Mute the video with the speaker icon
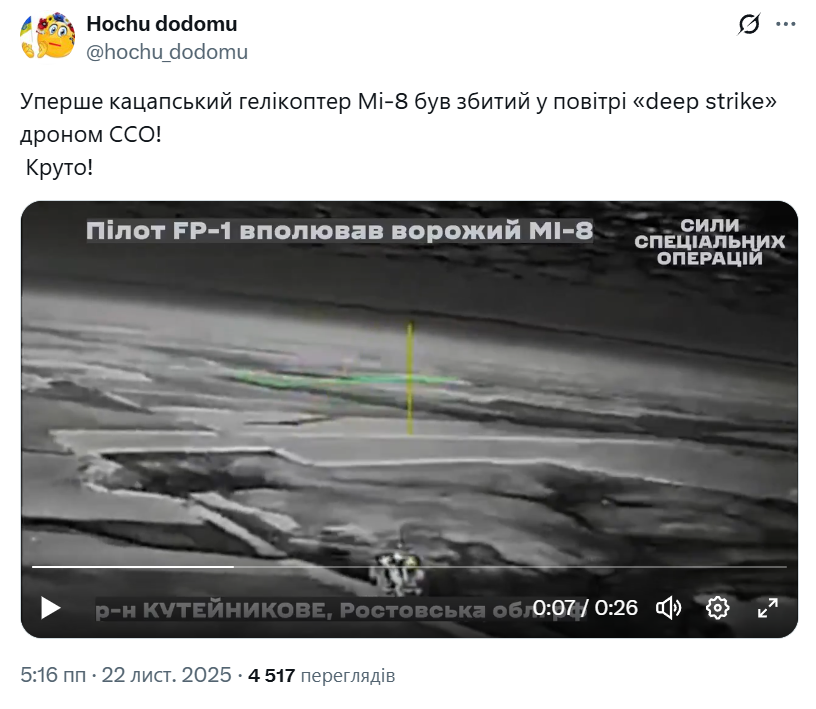 point(668,607)
